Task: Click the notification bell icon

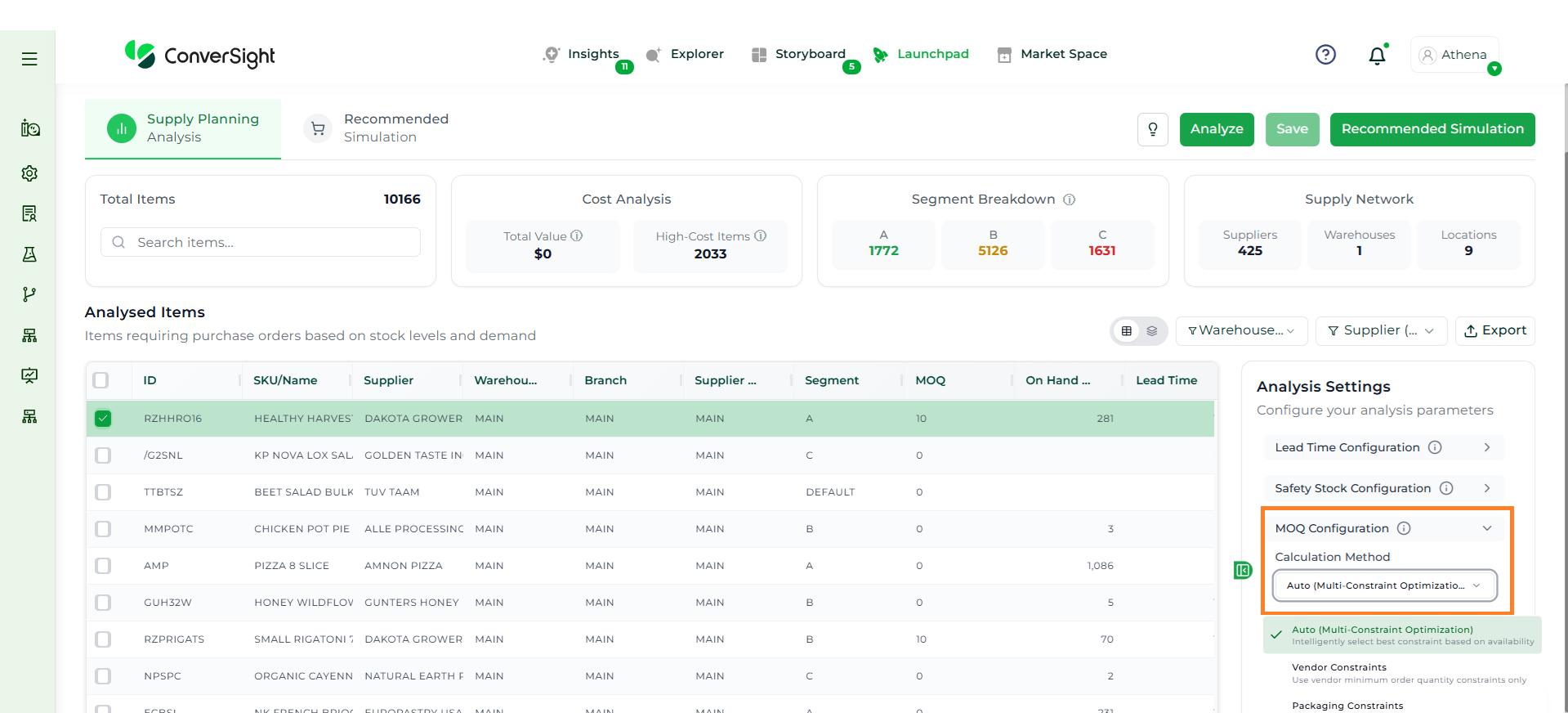Action: pos(1377,55)
